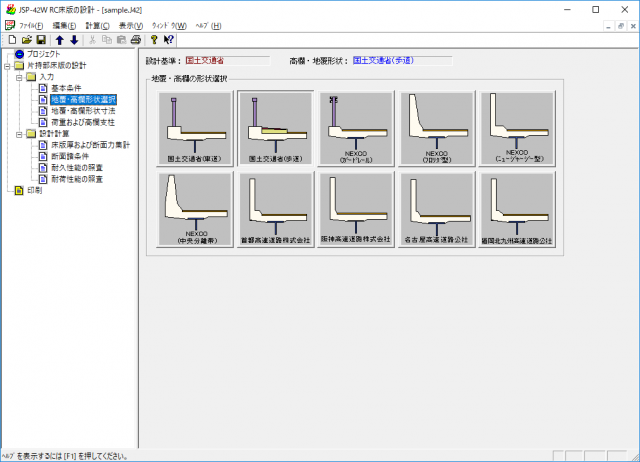Choose the NEXCO (ガードレール) shape option
This screenshot has width=640, height=462.
tap(354, 128)
